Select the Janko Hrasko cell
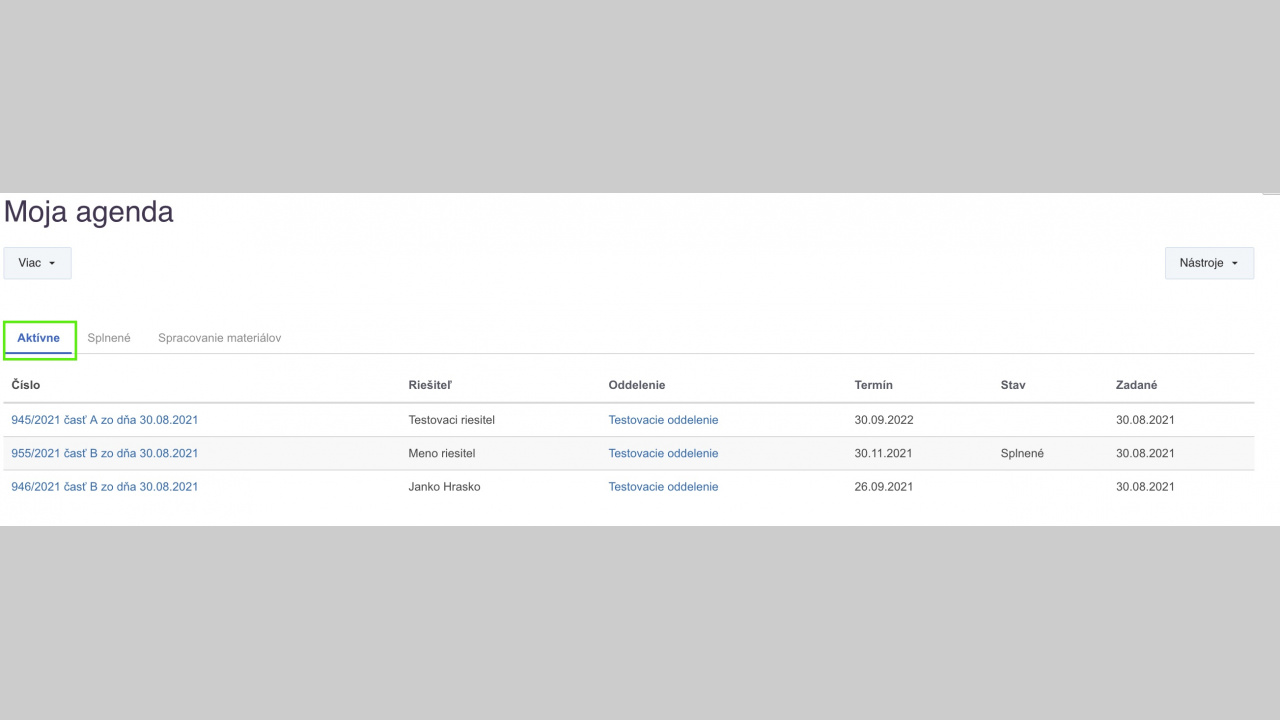This screenshot has height=720, width=1280. pyautogui.click(x=444, y=487)
